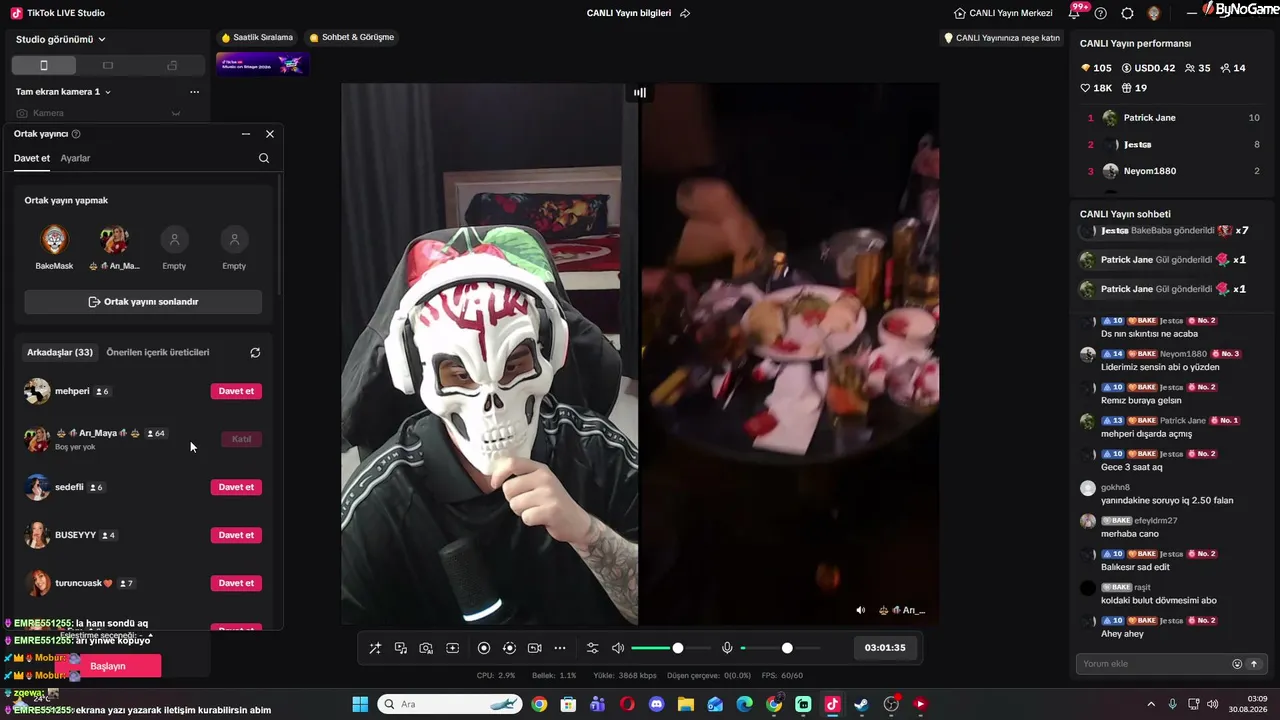Open the help question mark icon

pos(1101,13)
